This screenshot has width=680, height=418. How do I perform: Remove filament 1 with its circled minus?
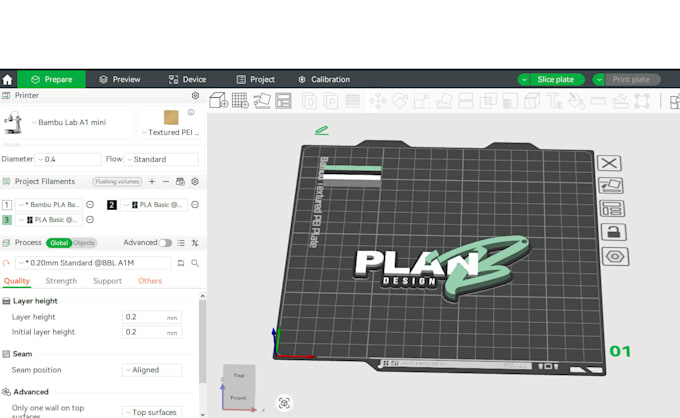(x=90, y=205)
